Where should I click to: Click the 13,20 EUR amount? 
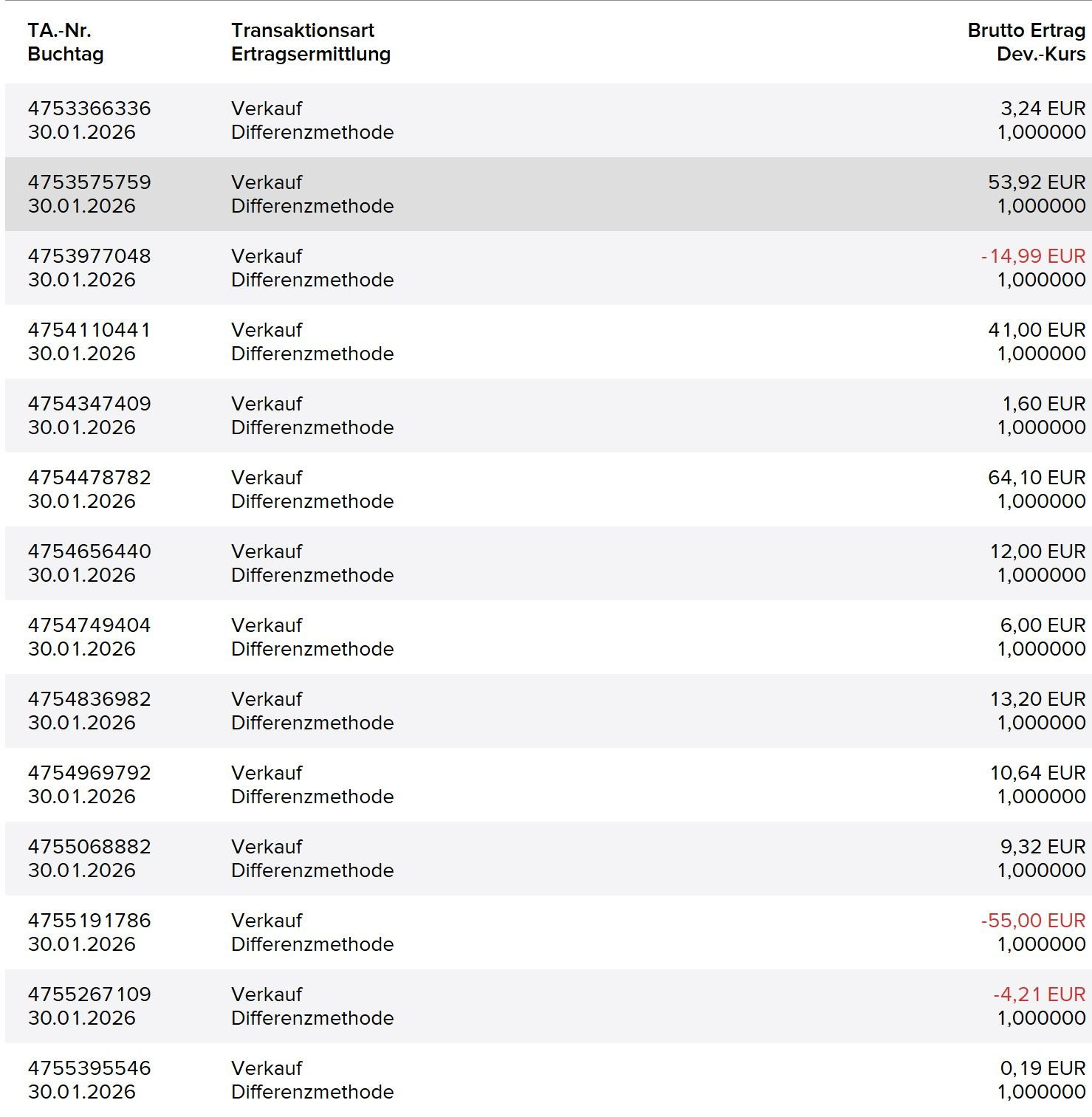1037,699
